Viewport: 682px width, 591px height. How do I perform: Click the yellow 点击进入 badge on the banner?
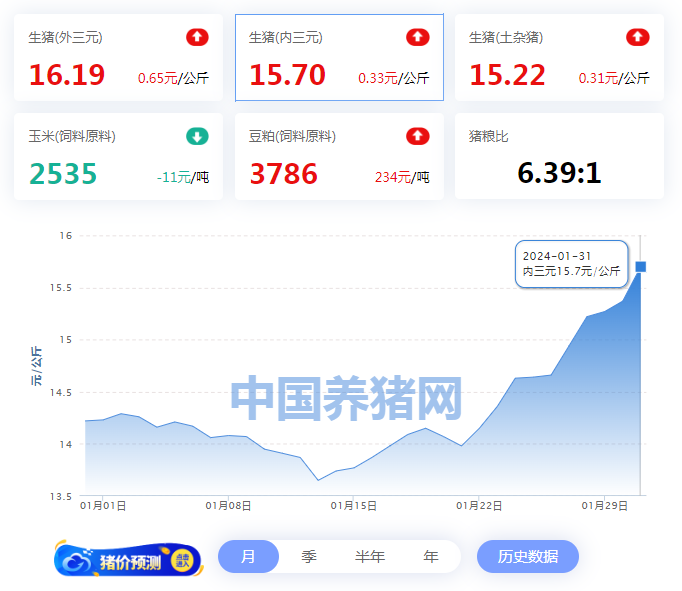click(x=183, y=561)
